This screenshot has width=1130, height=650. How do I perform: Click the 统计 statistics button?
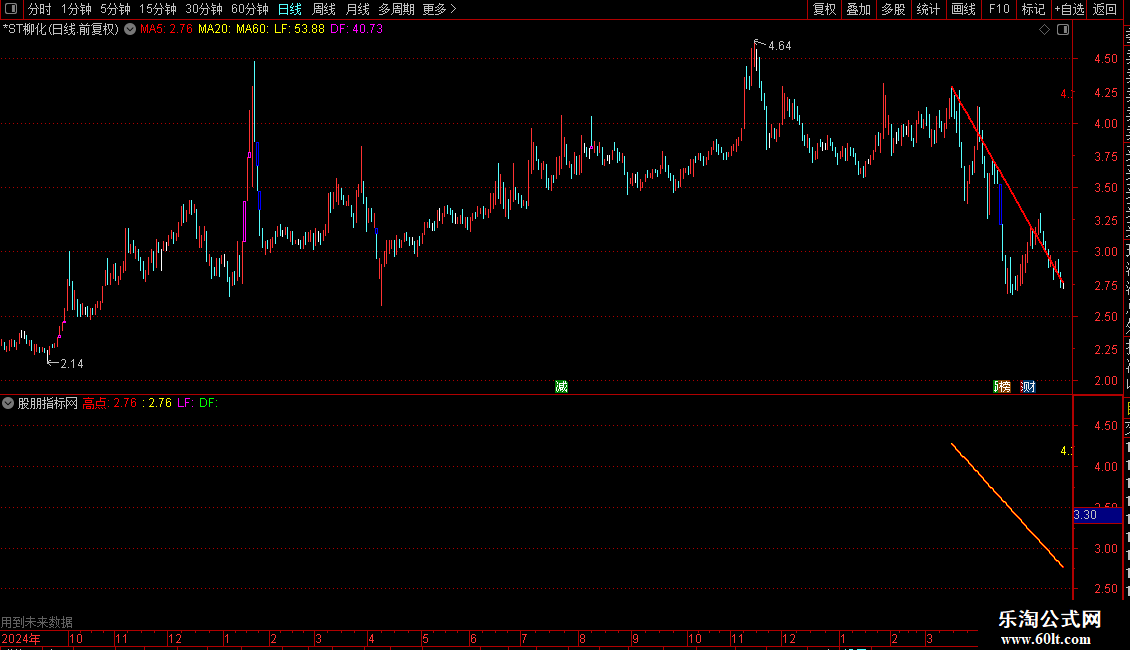tap(927, 9)
